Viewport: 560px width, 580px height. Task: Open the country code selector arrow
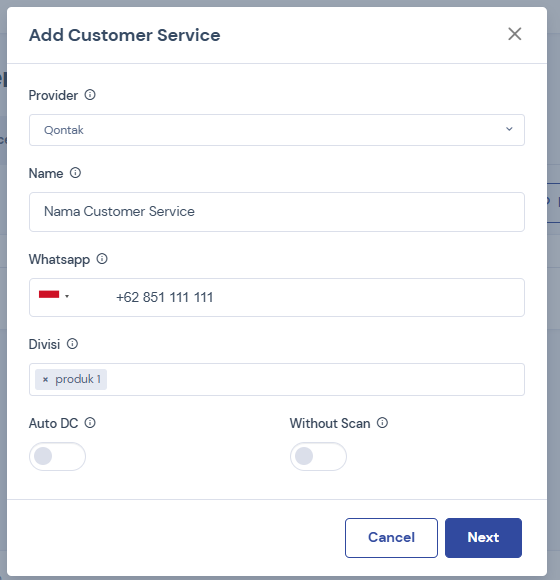pyautogui.click(x=67, y=296)
